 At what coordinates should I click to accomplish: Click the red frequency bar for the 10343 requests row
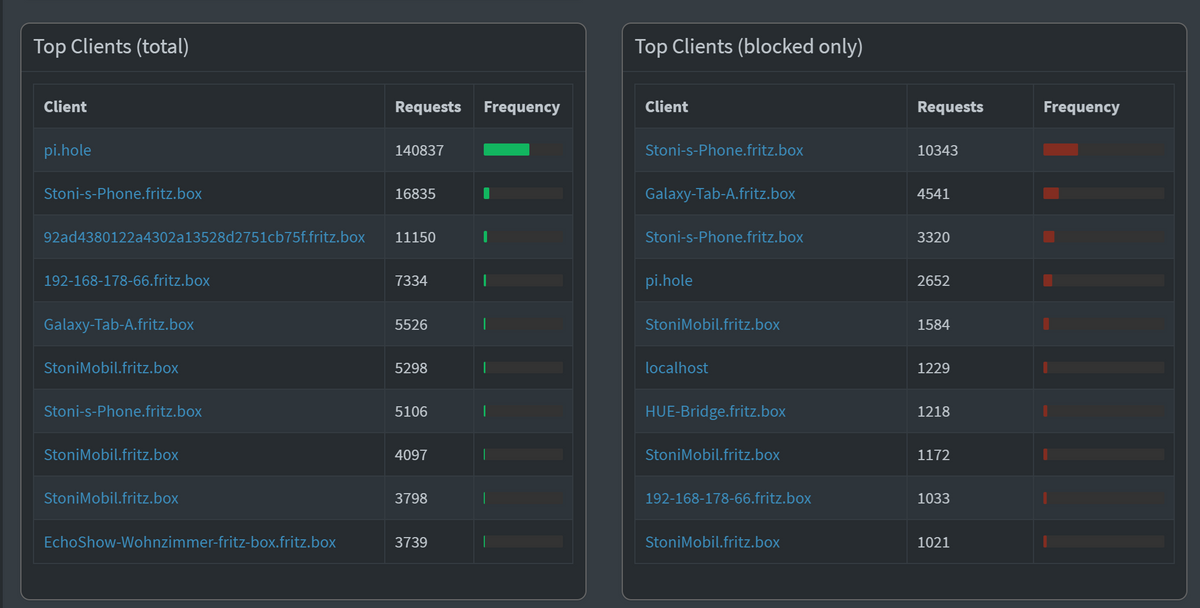click(1060, 150)
